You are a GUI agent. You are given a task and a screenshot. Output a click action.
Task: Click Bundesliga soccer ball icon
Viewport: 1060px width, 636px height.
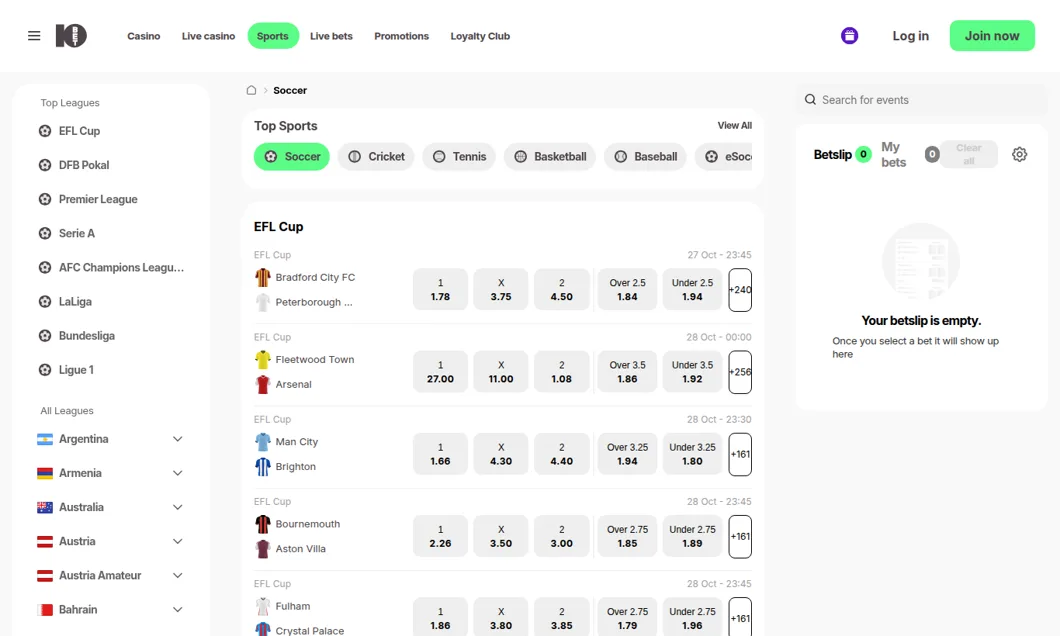pyautogui.click(x=45, y=336)
